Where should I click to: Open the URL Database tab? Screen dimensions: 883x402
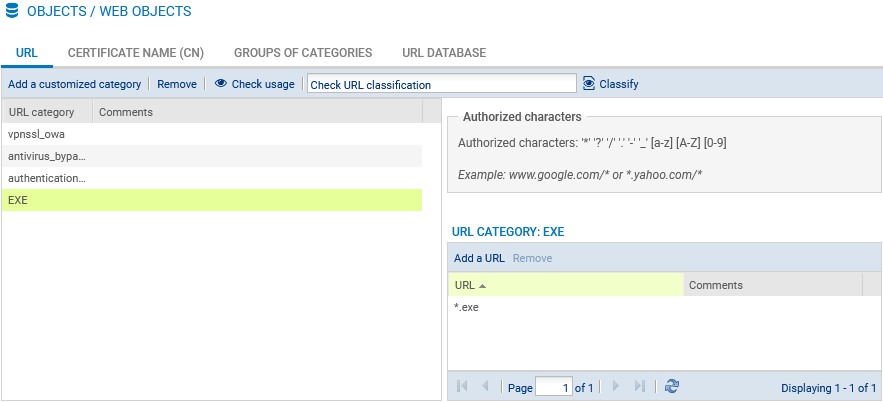pyautogui.click(x=444, y=52)
